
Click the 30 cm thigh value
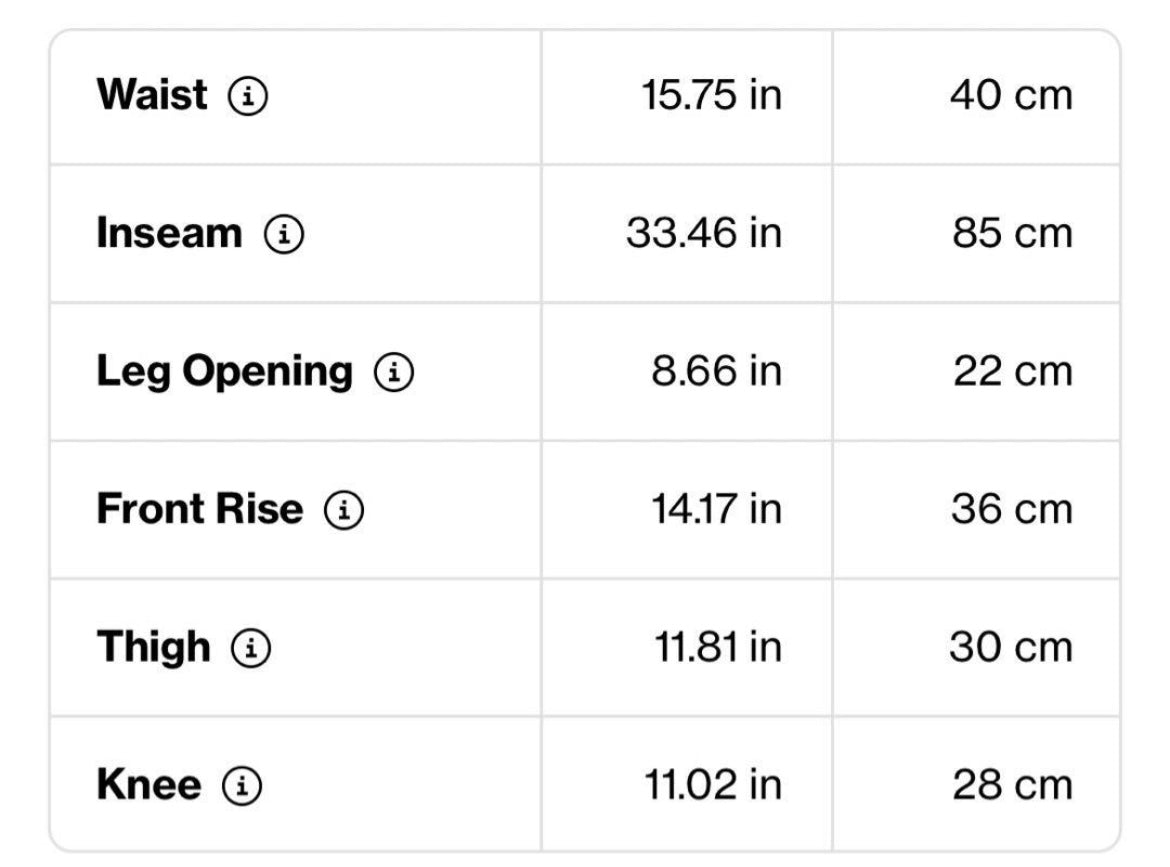1011,648
